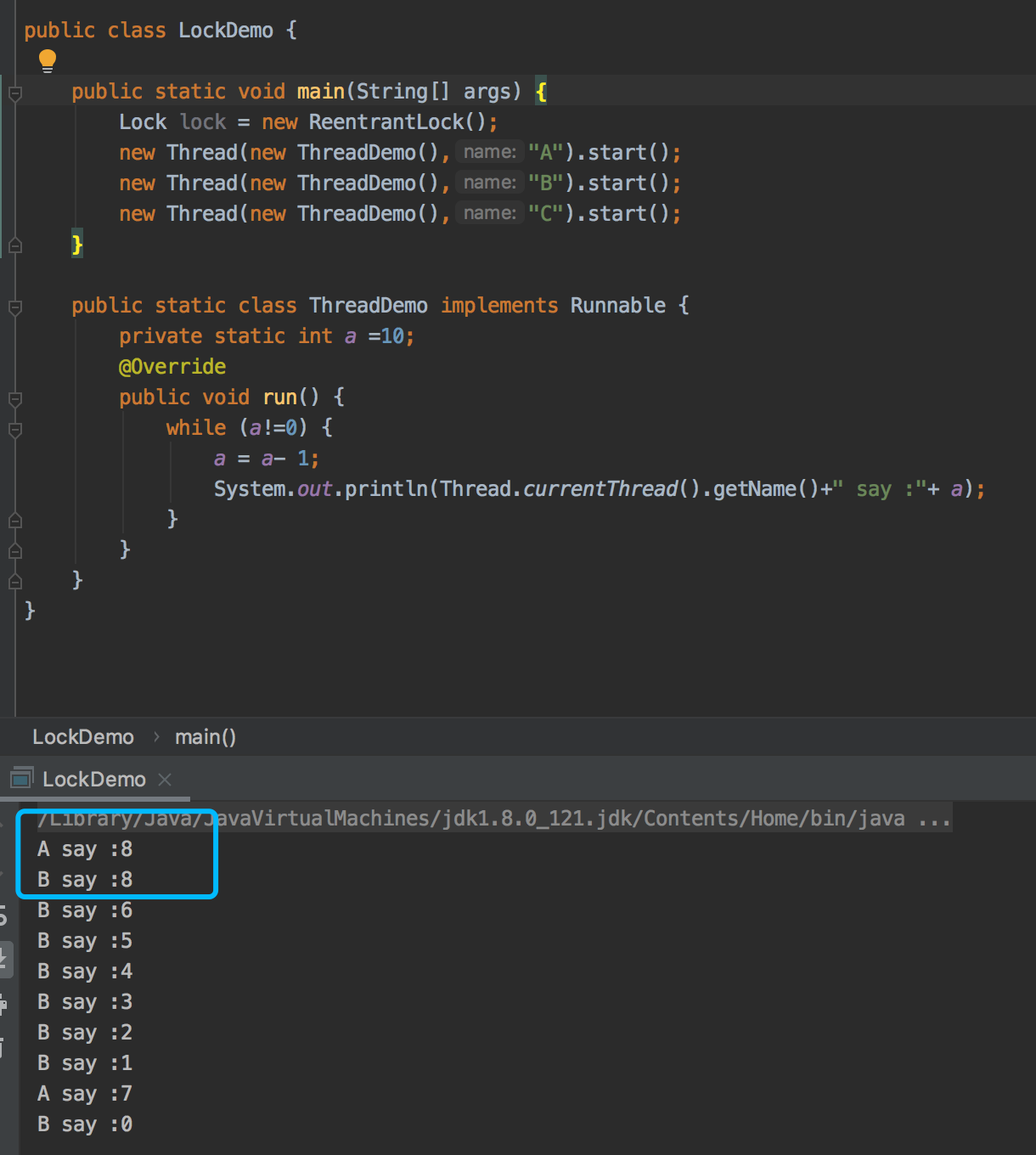Click the 'name:' hint before "B"
The image size is (1036, 1155).
[490, 183]
